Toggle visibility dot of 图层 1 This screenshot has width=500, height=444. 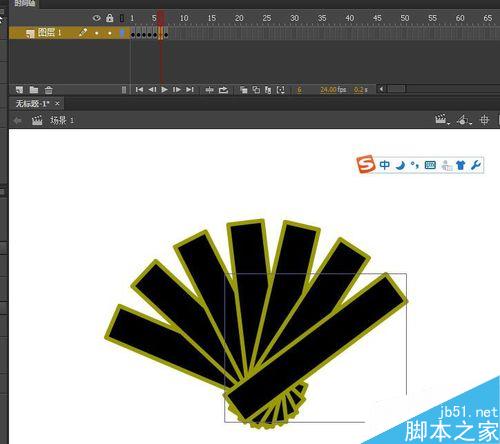pyautogui.click(x=97, y=33)
